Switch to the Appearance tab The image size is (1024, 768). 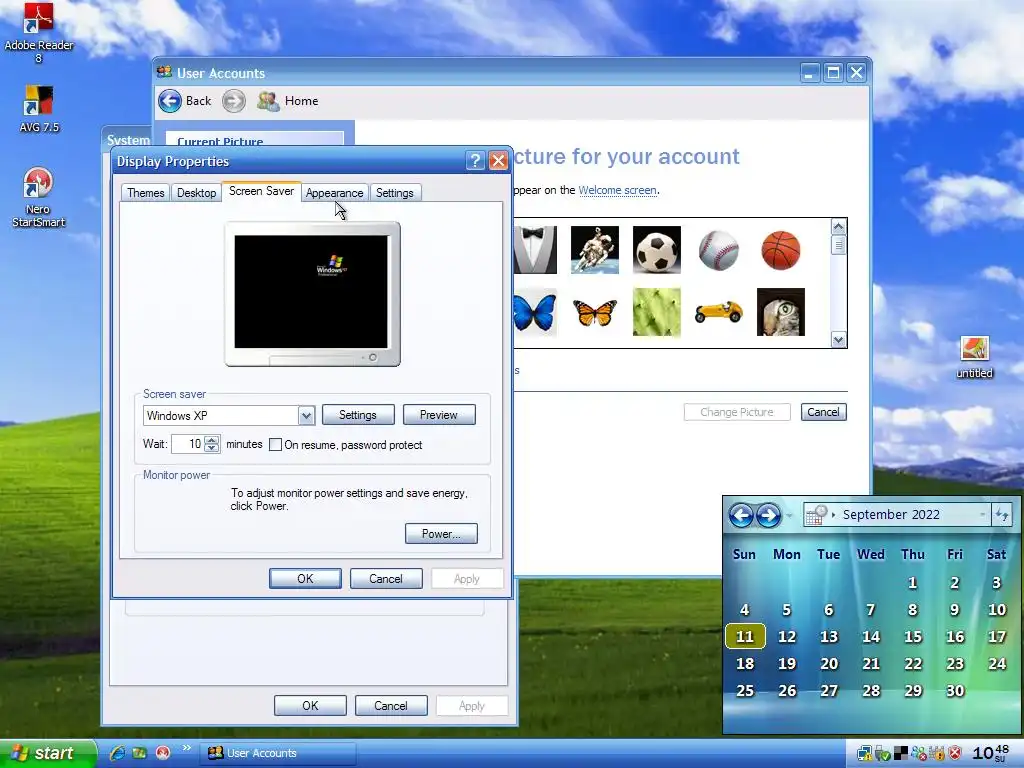(334, 193)
